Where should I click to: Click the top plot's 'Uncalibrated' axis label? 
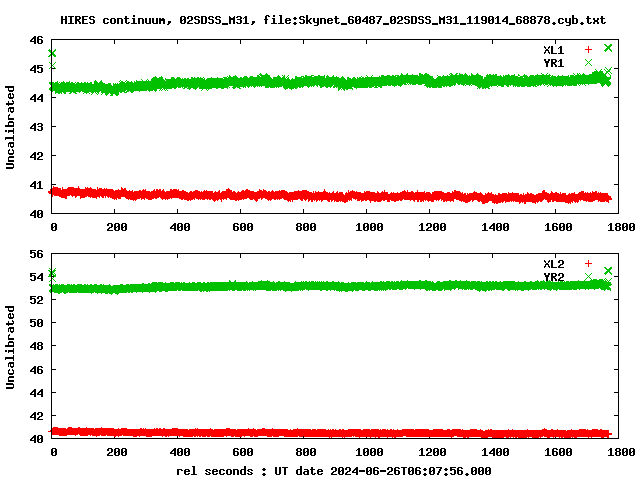[x=10, y=127]
